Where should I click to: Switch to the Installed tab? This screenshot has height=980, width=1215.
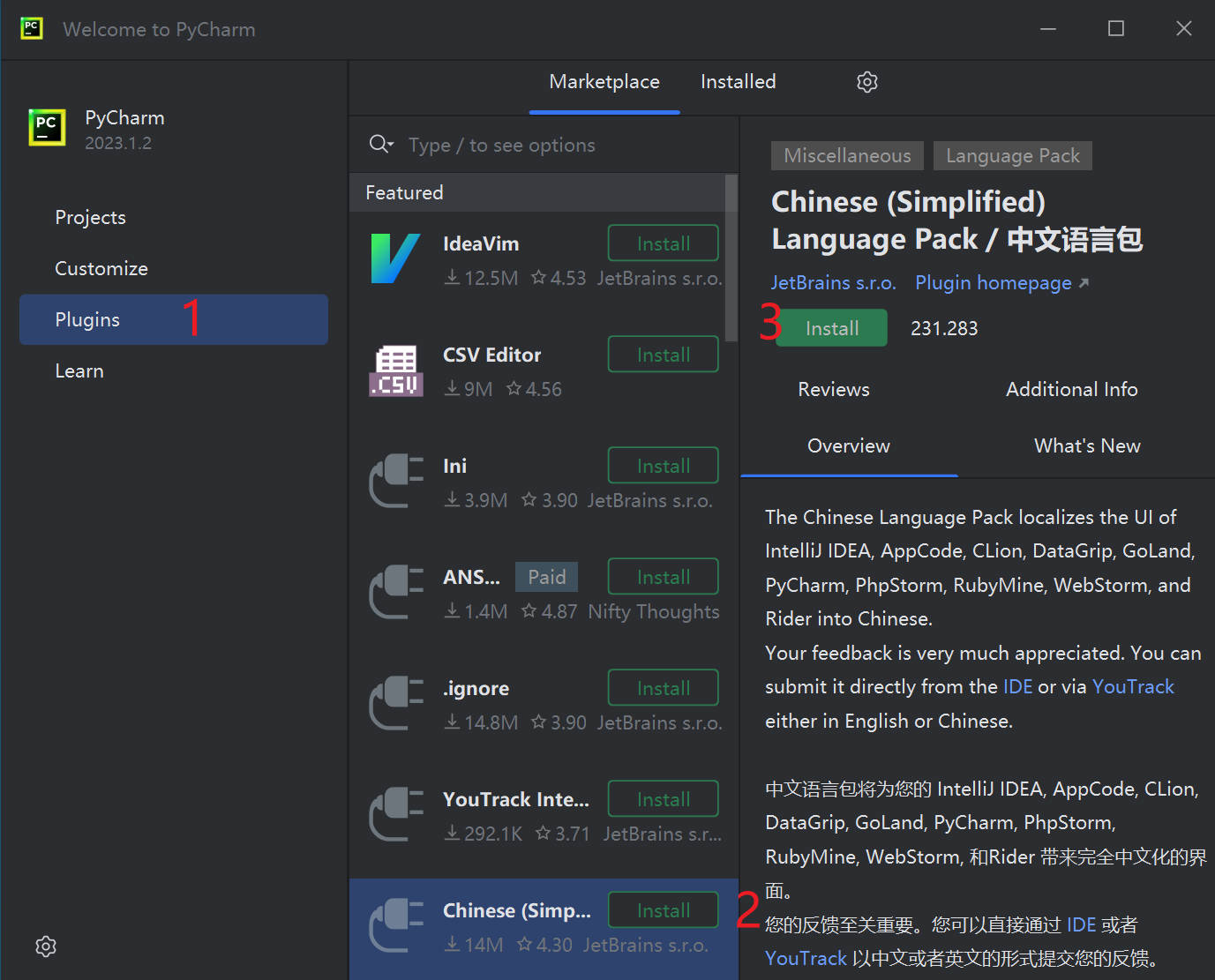coord(738,82)
